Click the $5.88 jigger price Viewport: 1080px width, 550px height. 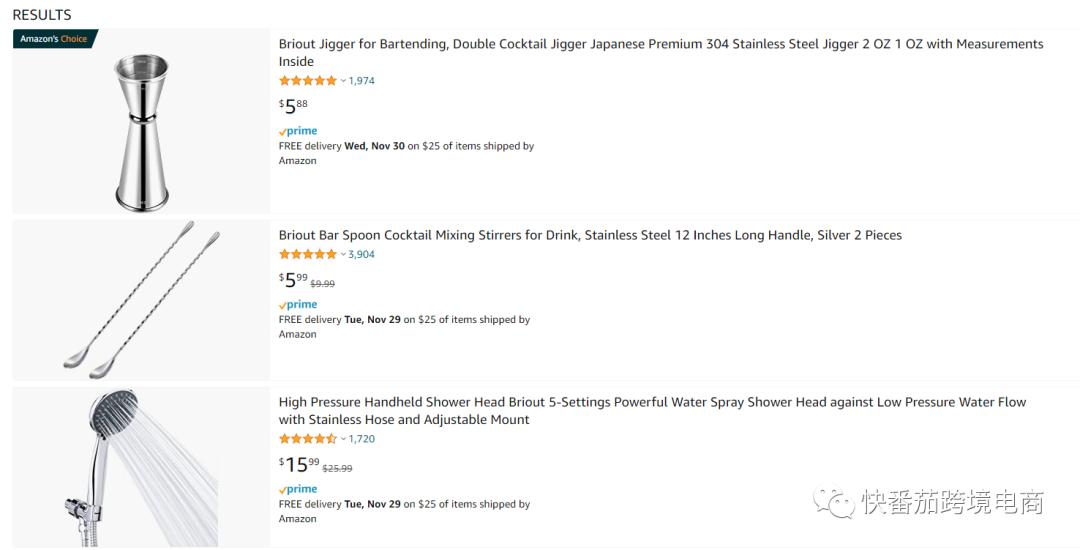(293, 106)
